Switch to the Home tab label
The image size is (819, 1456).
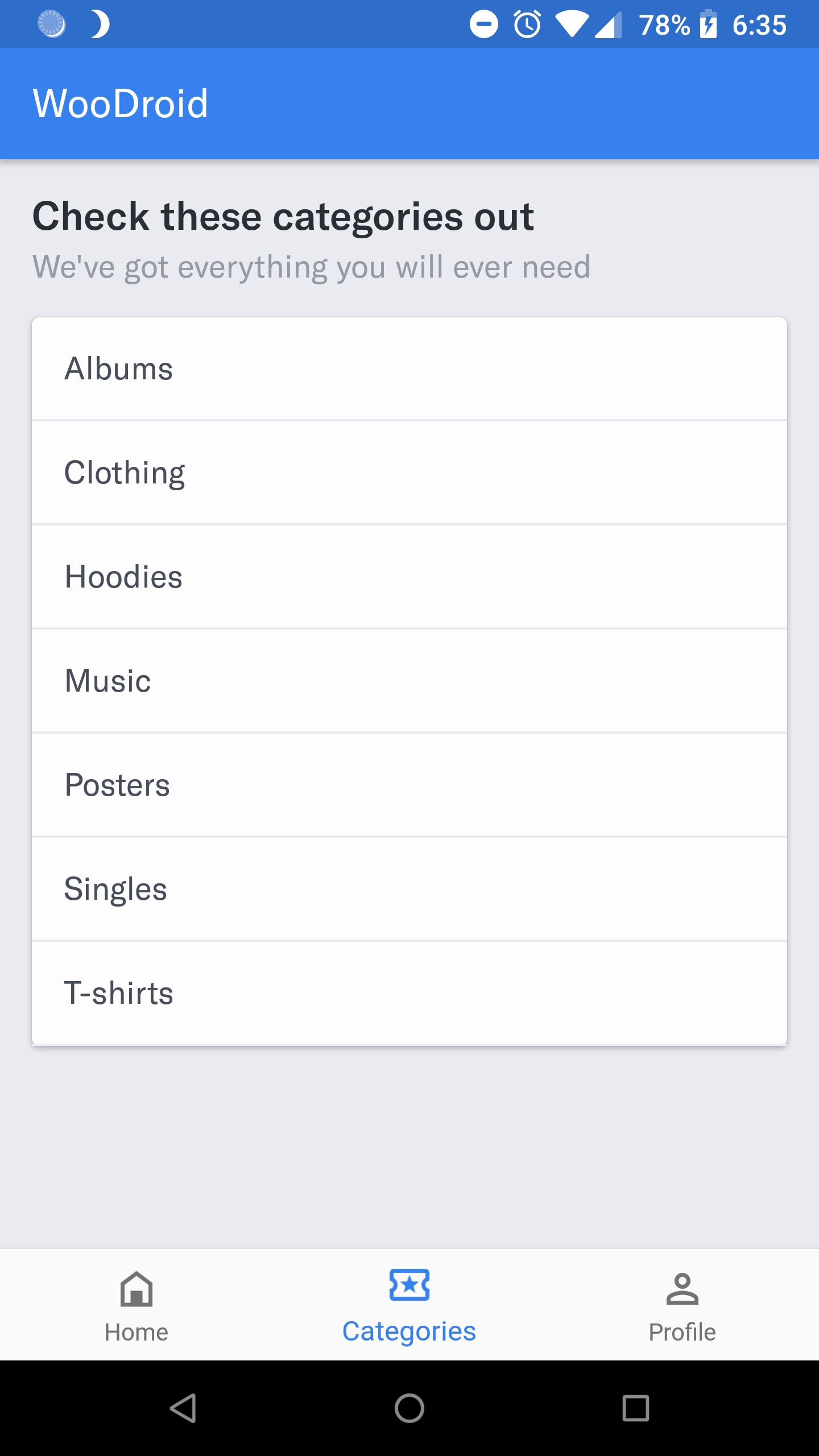pyautogui.click(x=136, y=1332)
